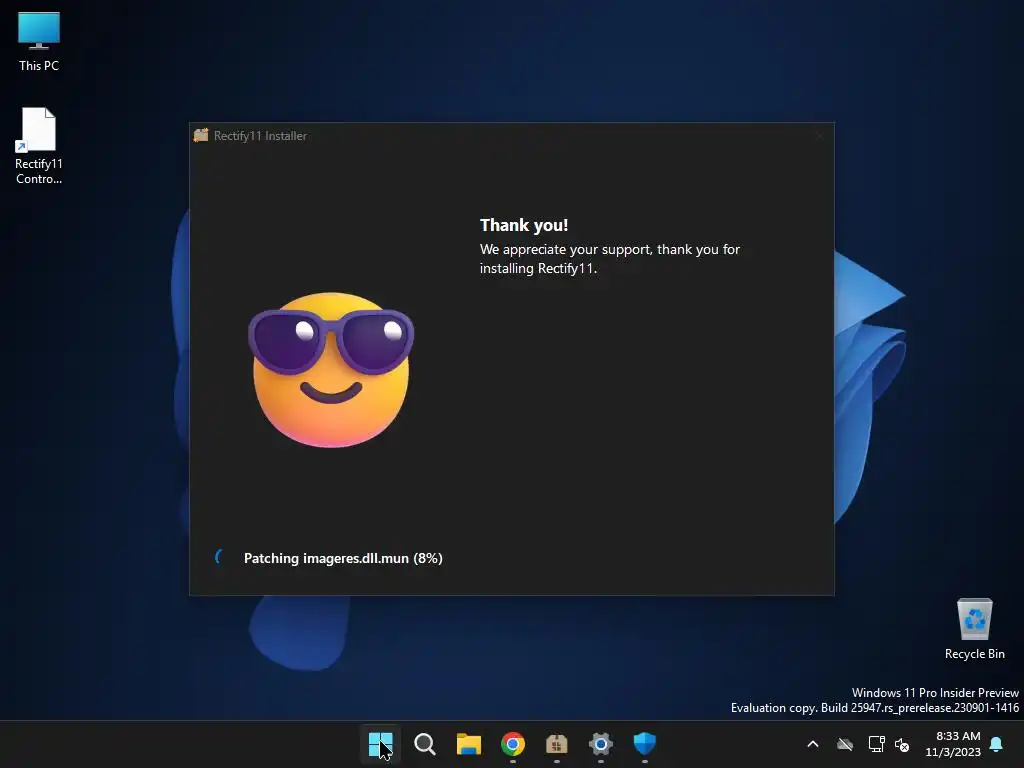The image size is (1024, 768).
Task: Click the 'We appreciate your support' message
Action: 610,259
